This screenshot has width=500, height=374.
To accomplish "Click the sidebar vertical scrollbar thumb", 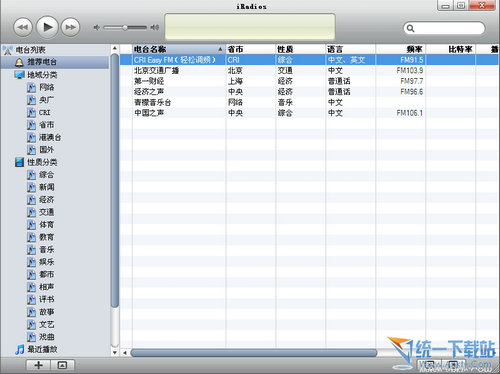I will 115,181.
